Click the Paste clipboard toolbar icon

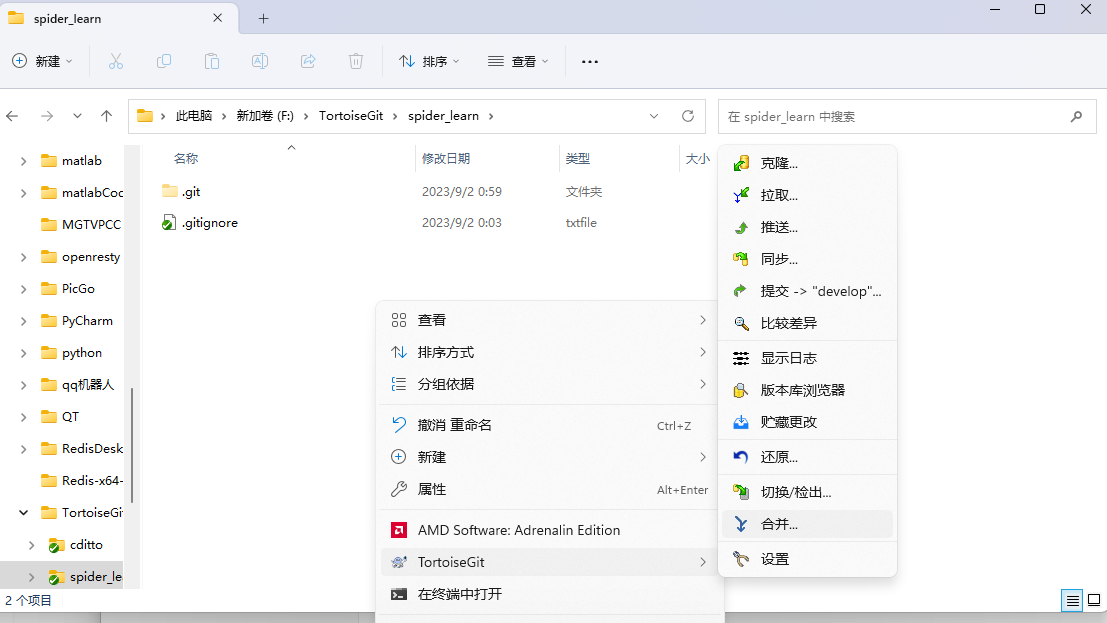click(x=212, y=61)
